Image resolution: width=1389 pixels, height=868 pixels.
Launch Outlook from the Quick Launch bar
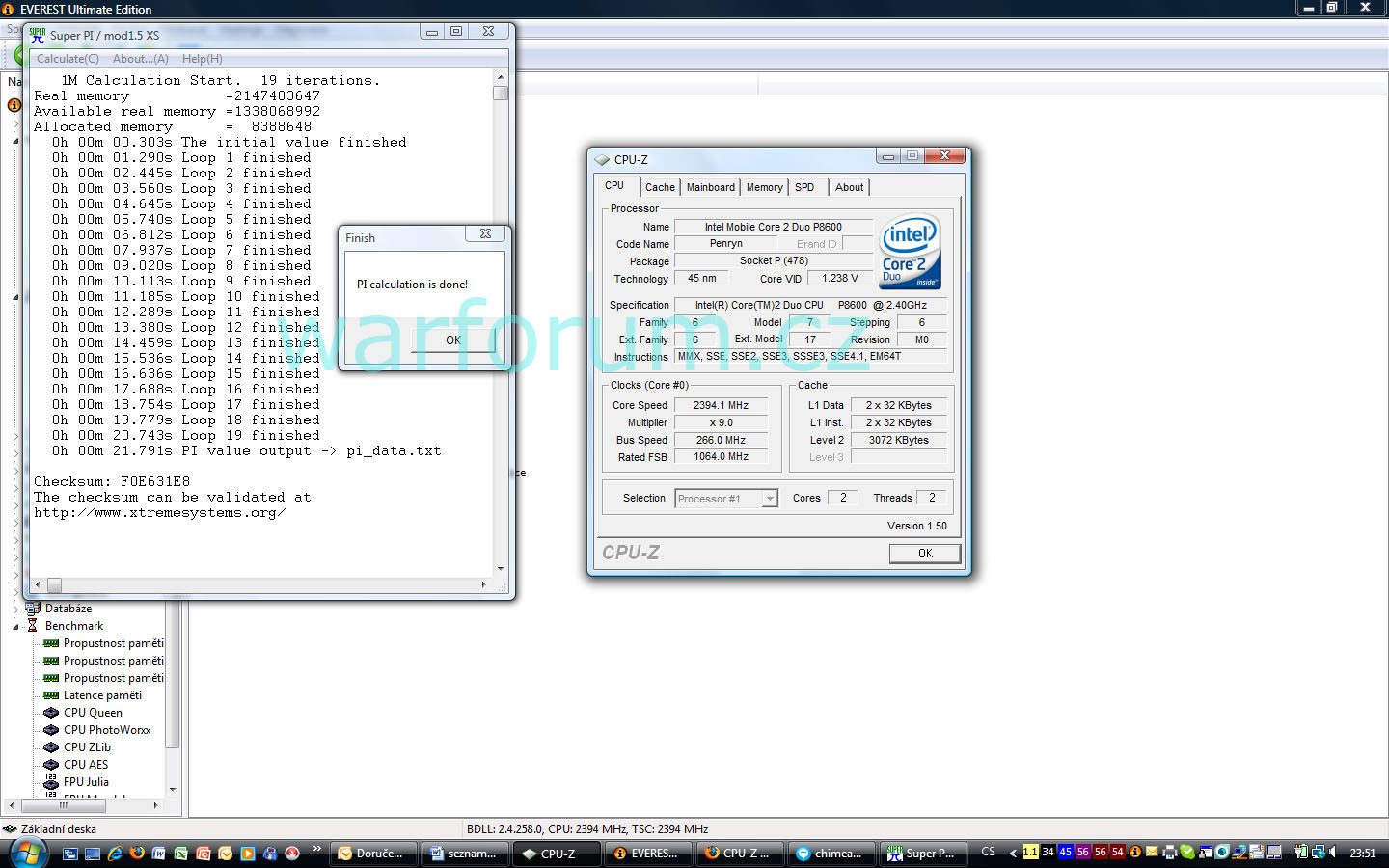click(x=226, y=854)
